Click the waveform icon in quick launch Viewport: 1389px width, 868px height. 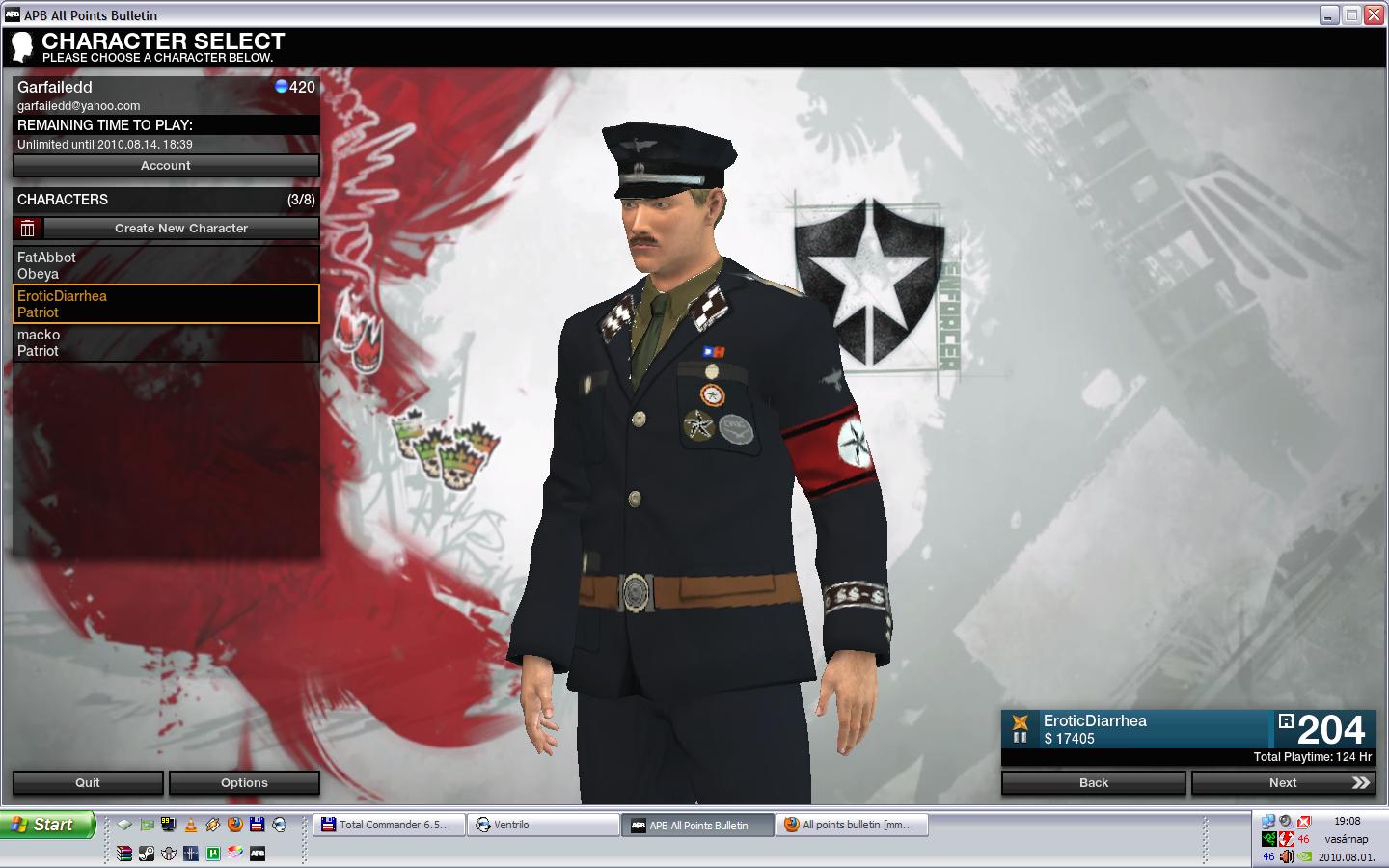191,854
